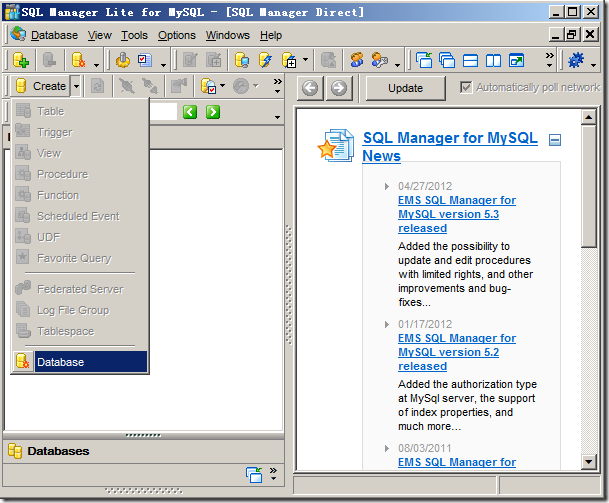Click the tile windows horizontally icon
This screenshot has height=503, width=609.
(x=470, y=61)
